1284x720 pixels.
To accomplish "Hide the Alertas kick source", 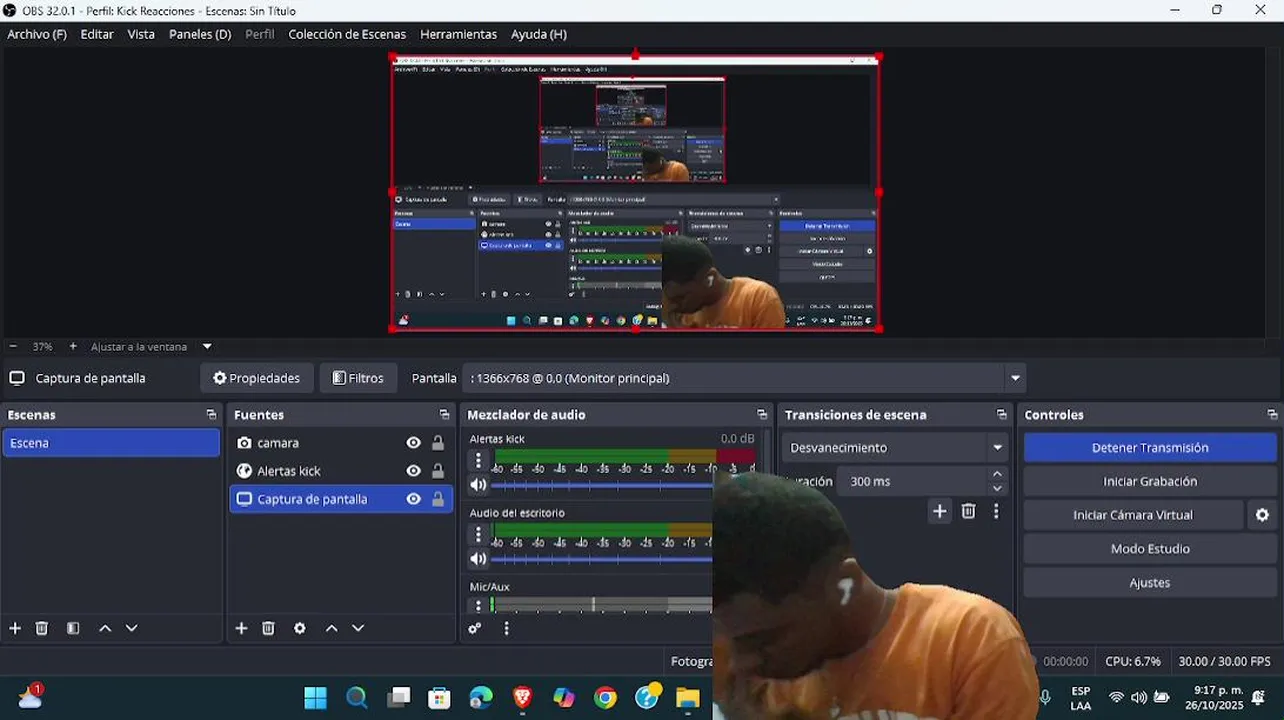I will [413, 471].
